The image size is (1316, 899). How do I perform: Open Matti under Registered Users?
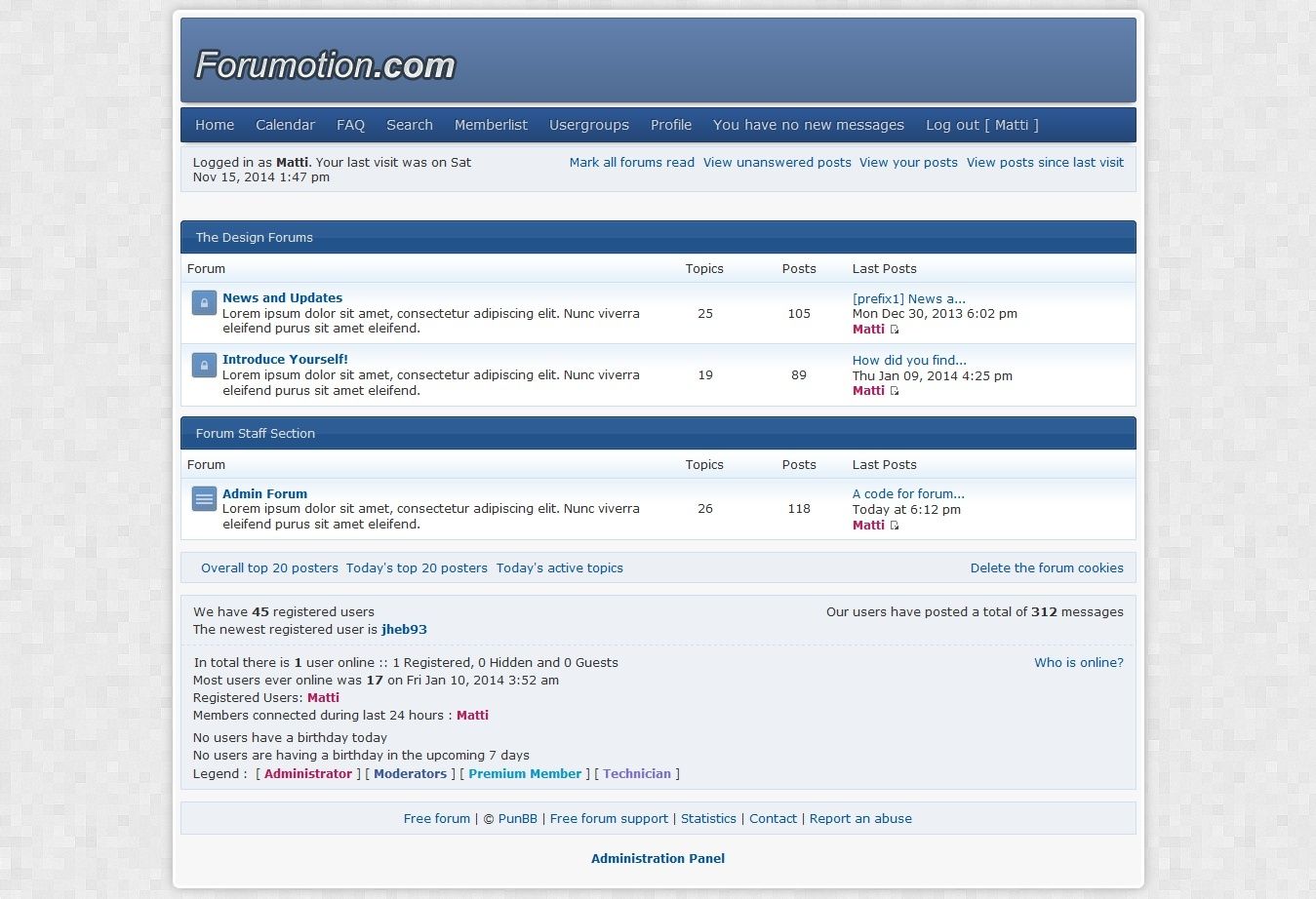tap(323, 698)
